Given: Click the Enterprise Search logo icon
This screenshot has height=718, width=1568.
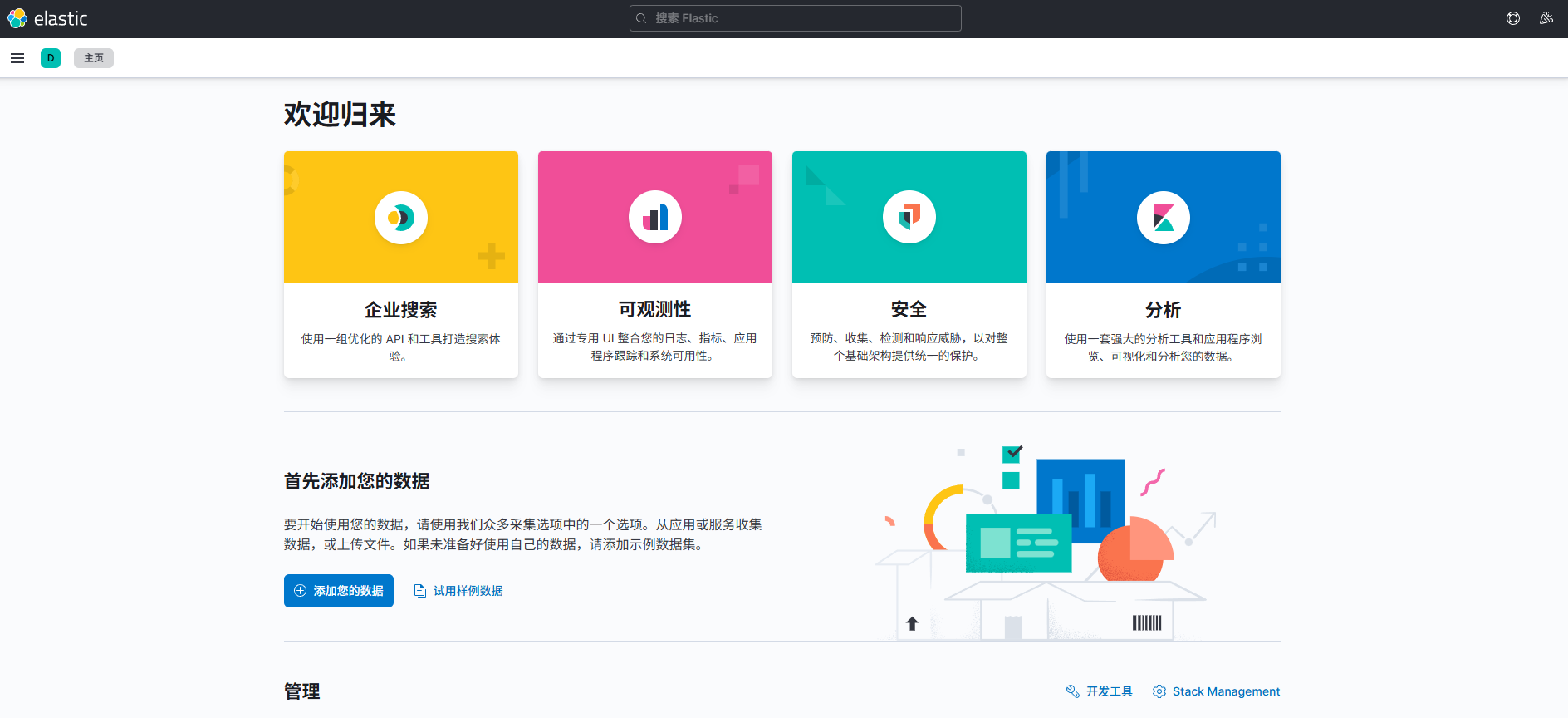Looking at the screenshot, I should [401, 218].
